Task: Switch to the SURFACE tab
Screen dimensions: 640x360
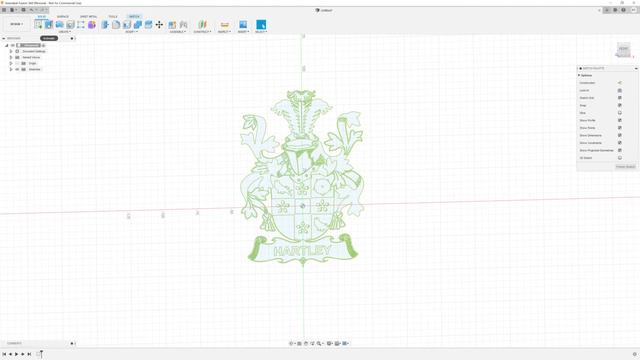Action: [x=62, y=17]
